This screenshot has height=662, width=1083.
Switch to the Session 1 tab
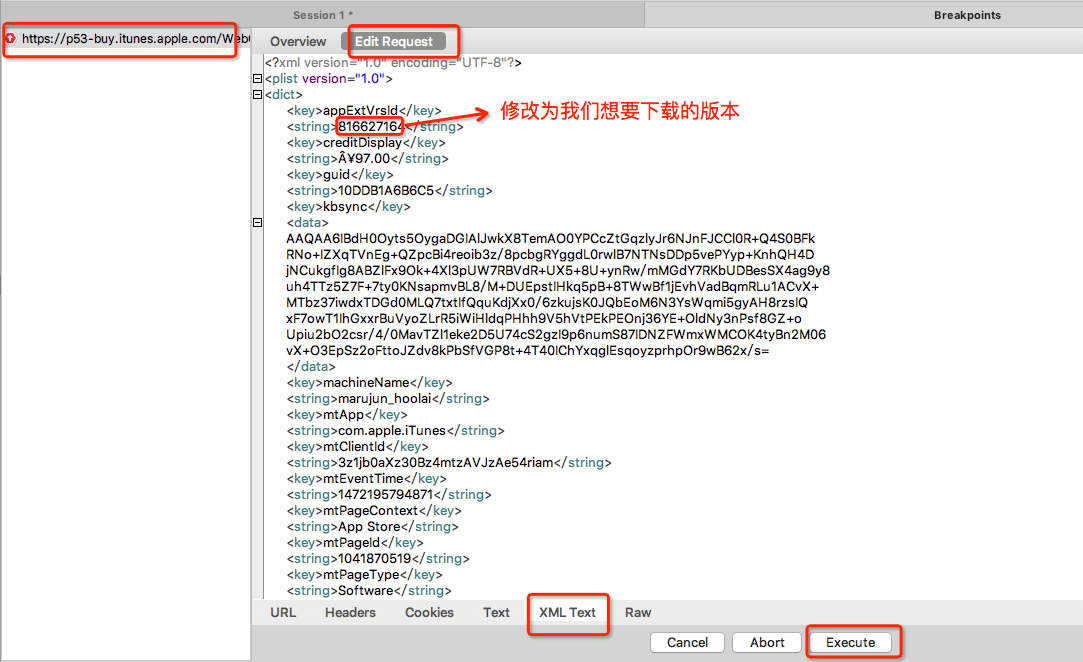click(322, 15)
